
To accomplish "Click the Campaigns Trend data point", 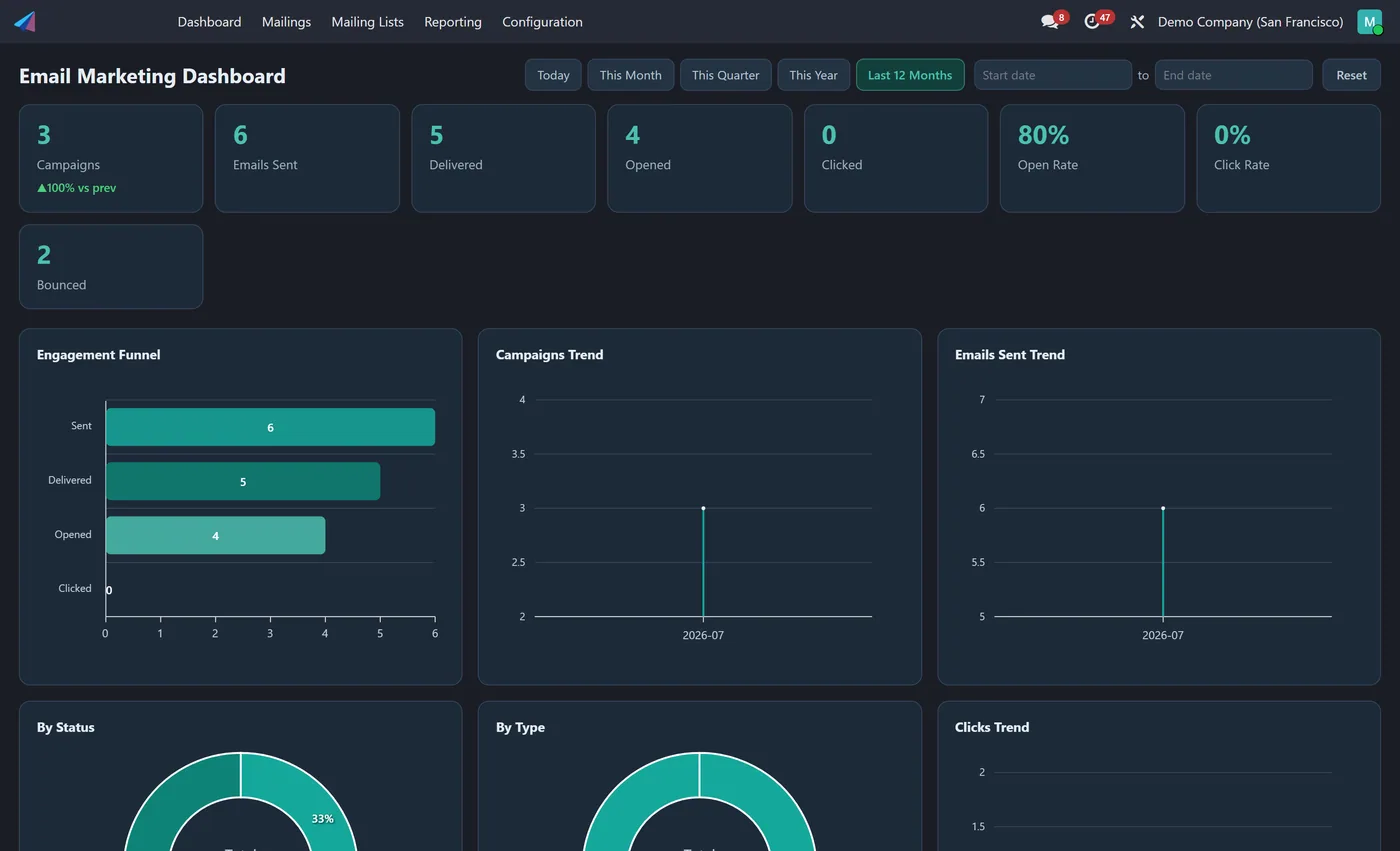I will tap(703, 508).
